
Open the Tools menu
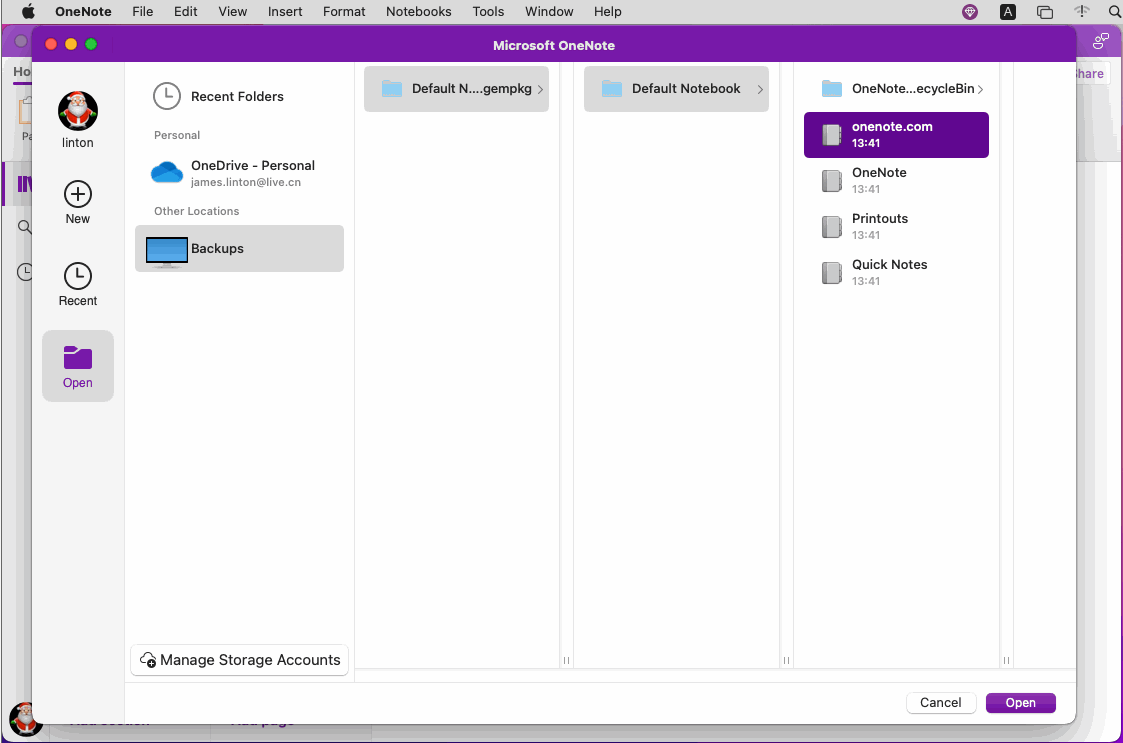488,11
